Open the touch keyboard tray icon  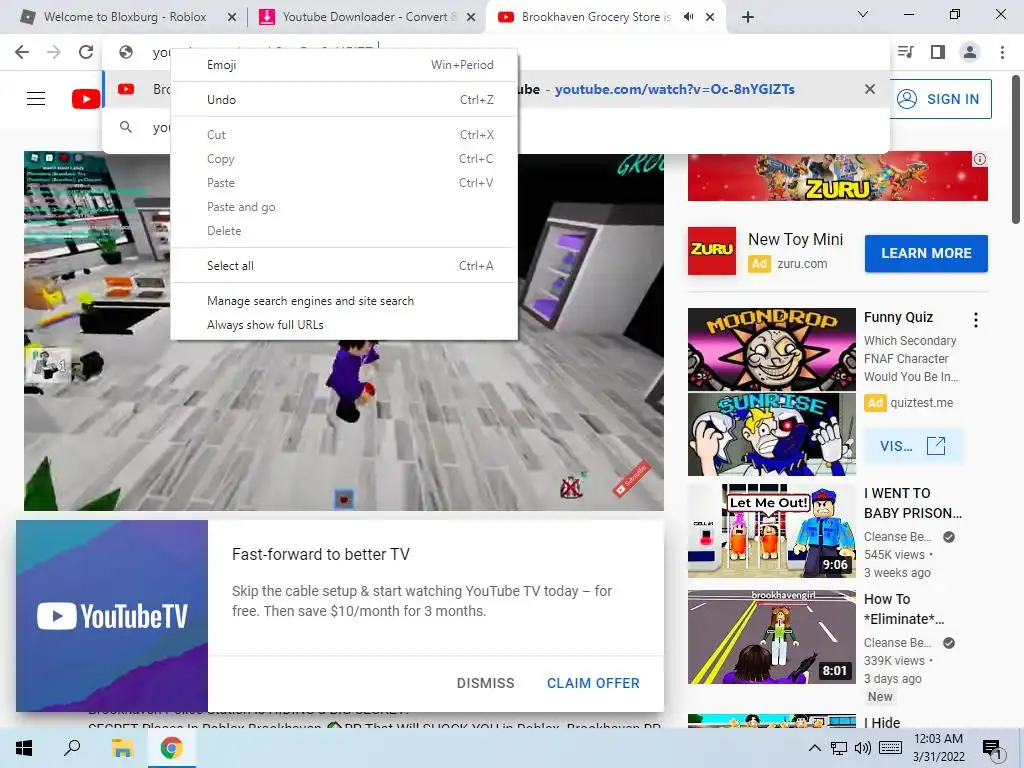click(x=891, y=748)
